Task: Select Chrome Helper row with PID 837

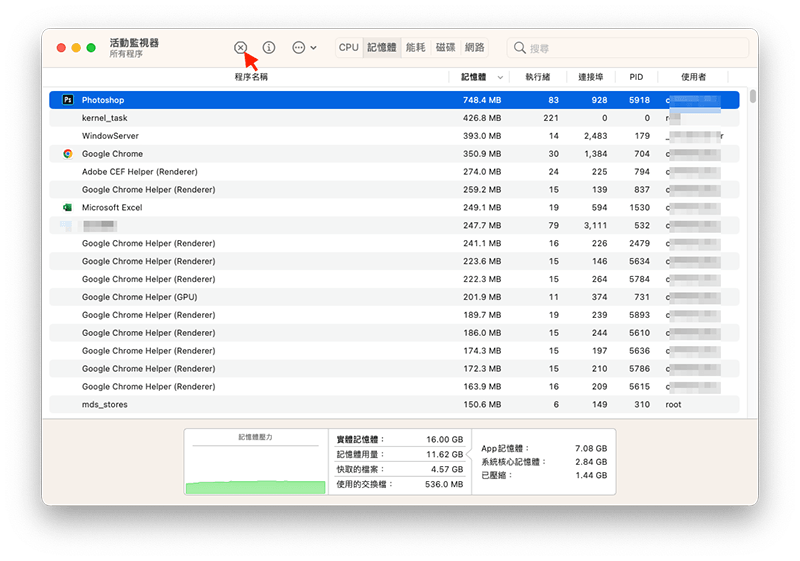Action: 394,189
